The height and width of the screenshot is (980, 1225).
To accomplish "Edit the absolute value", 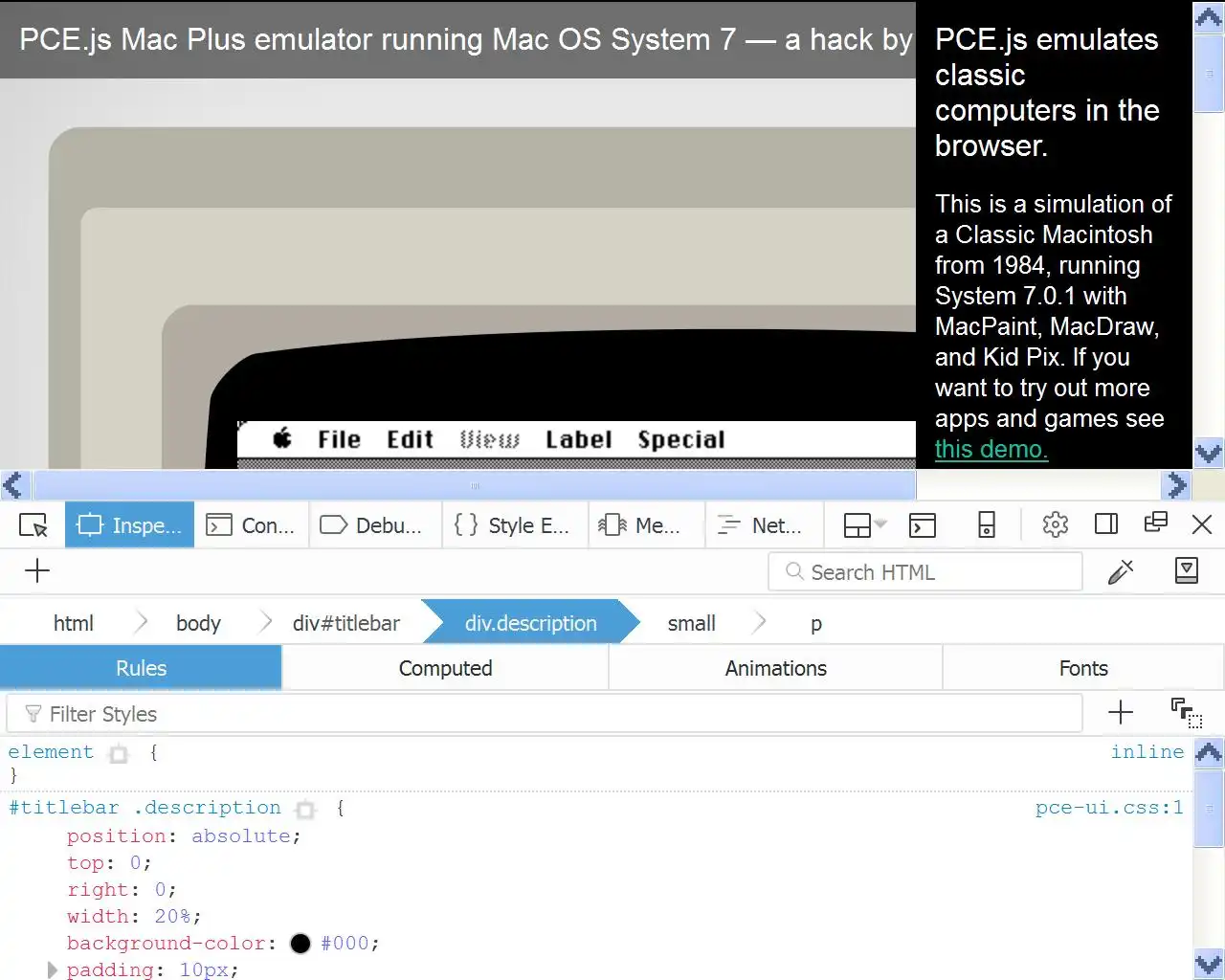I will (241, 836).
